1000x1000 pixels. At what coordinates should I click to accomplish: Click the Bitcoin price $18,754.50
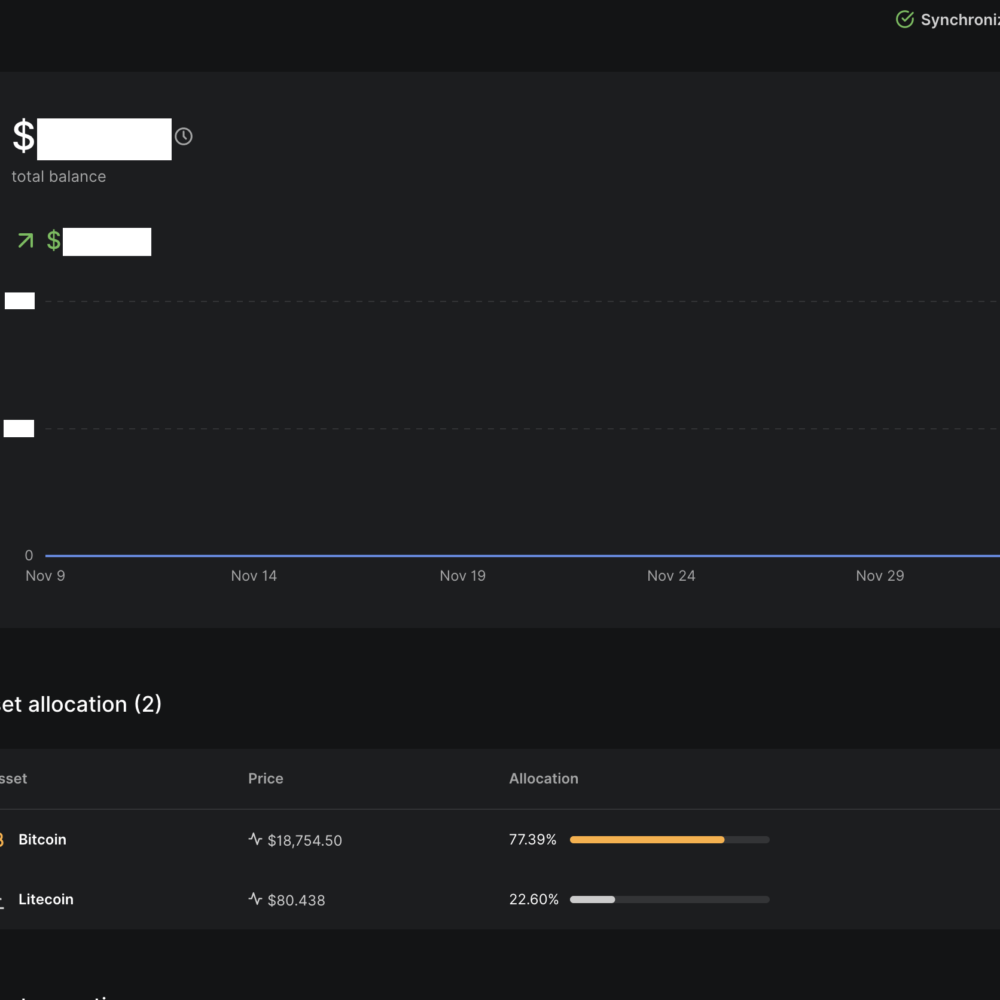click(x=305, y=841)
